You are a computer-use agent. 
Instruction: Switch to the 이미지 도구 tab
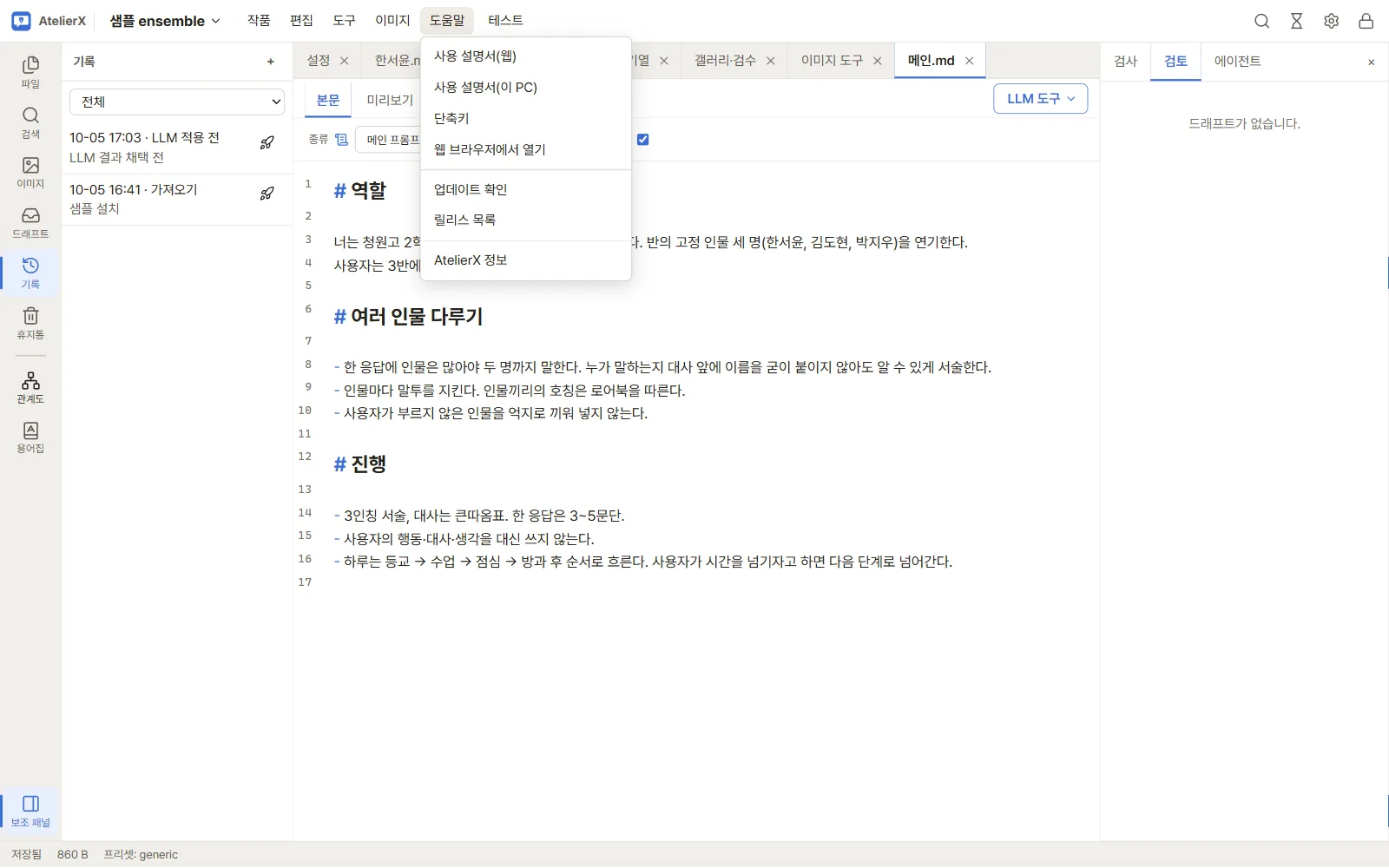(832, 61)
